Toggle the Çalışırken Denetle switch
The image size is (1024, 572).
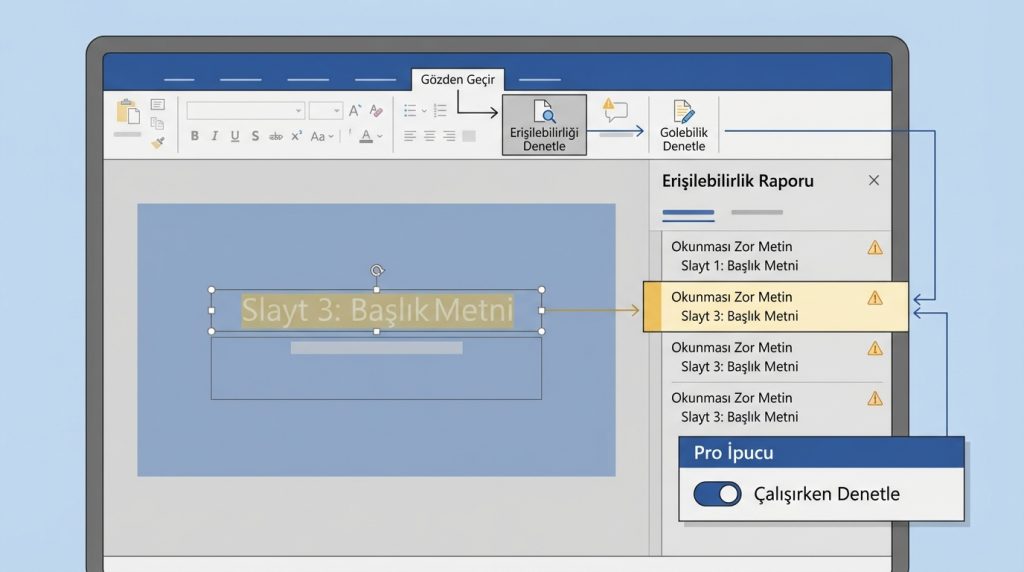717,494
